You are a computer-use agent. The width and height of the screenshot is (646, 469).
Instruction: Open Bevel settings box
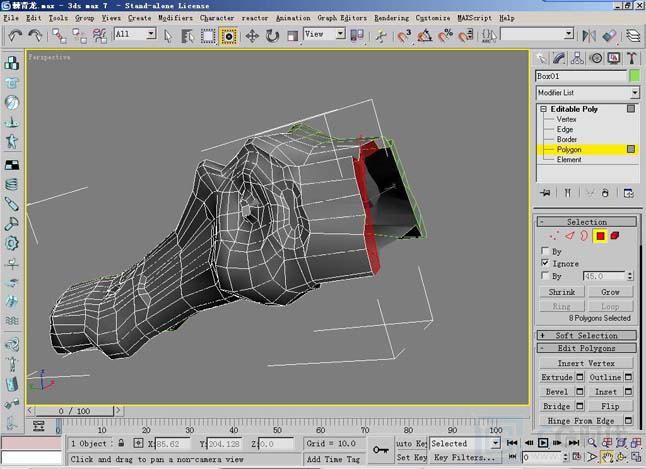tap(580, 391)
